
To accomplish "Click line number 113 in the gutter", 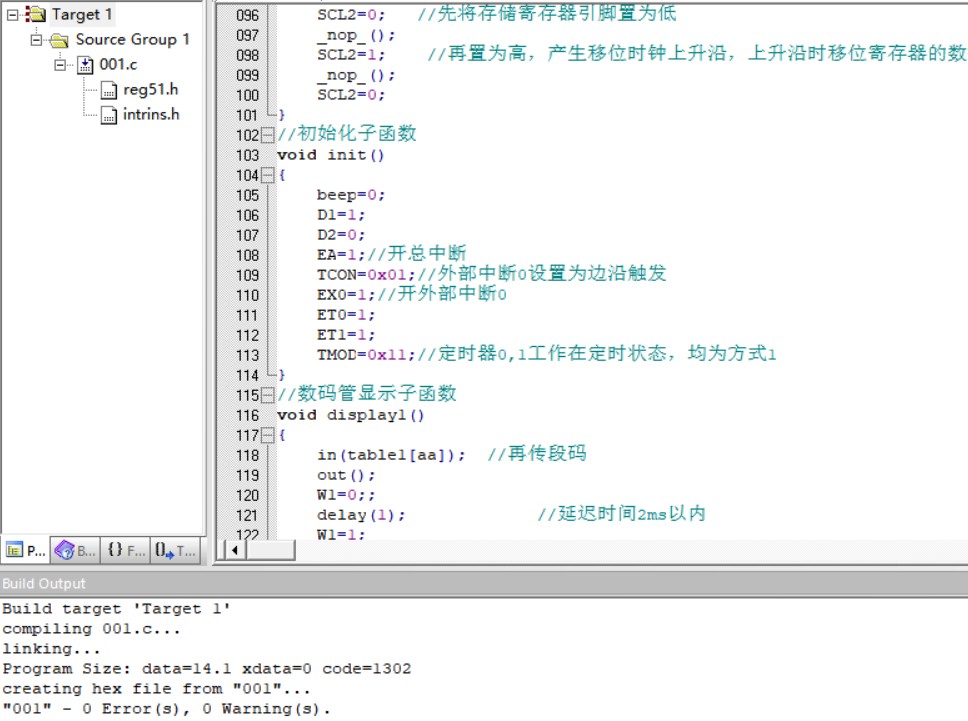I will click(x=247, y=356).
